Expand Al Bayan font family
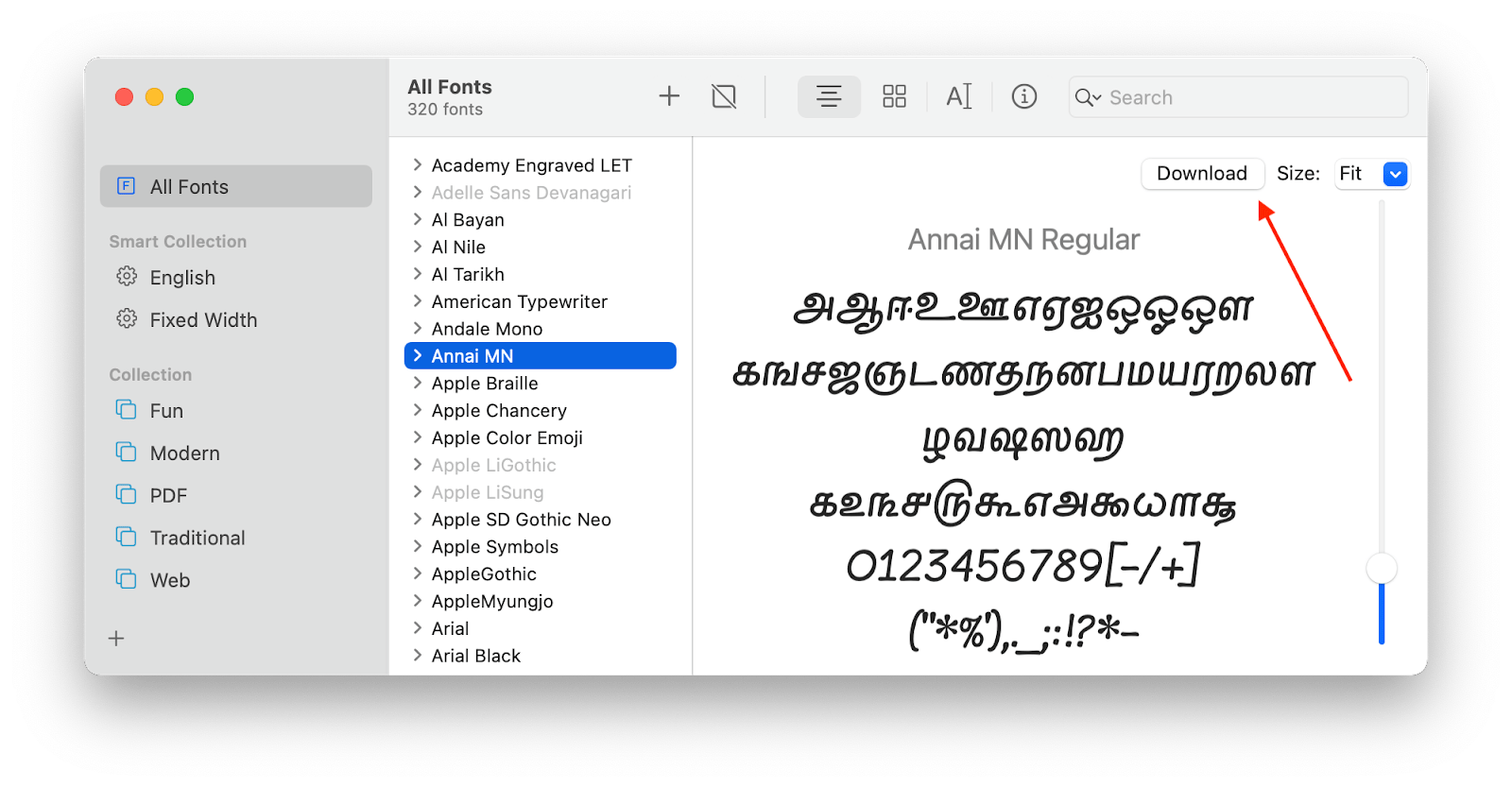 [x=418, y=219]
